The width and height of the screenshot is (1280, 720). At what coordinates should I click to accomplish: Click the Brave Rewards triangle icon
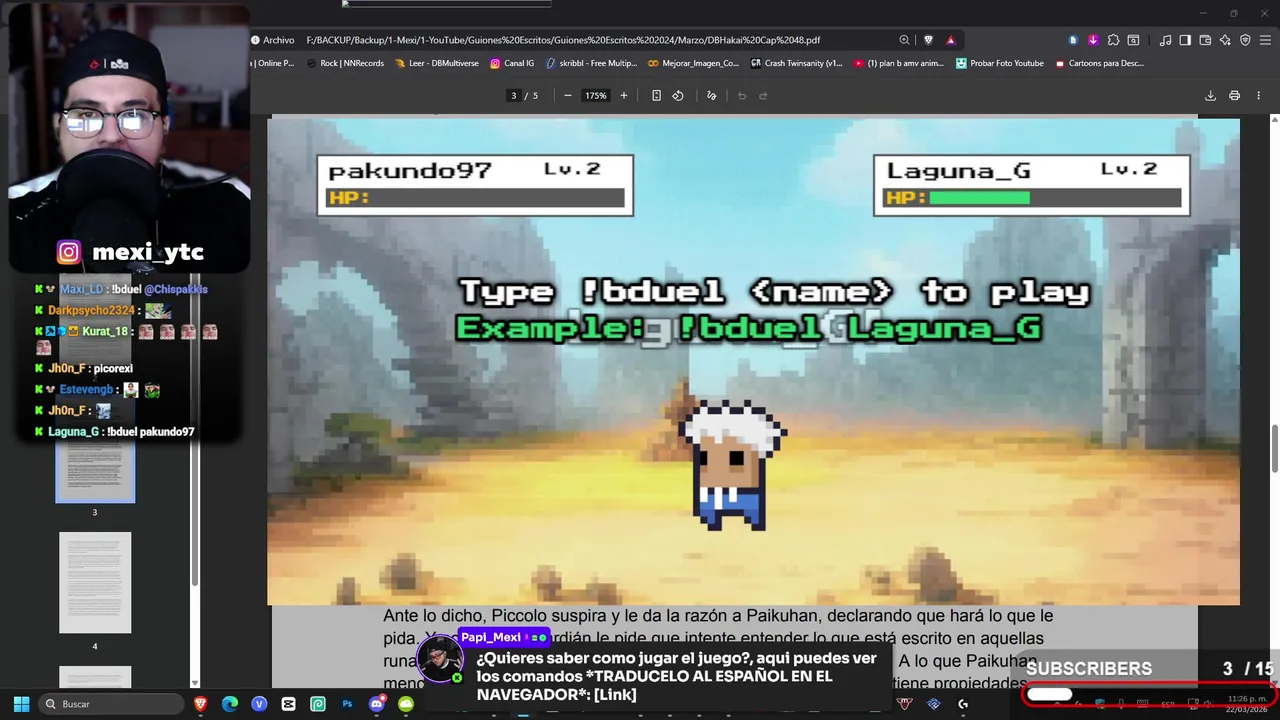coord(950,40)
